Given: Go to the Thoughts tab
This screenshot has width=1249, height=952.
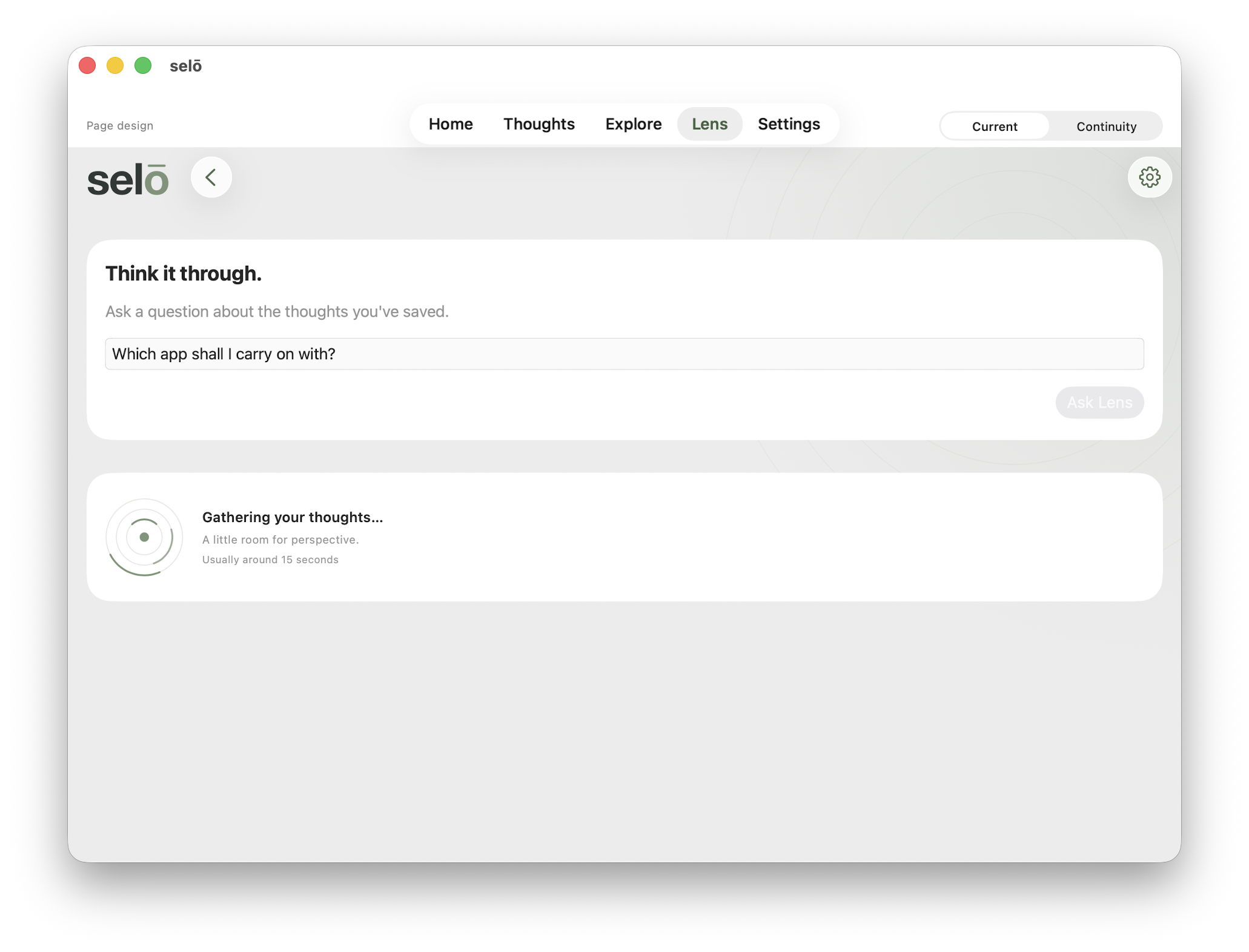Looking at the screenshot, I should pyautogui.click(x=539, y=124).
